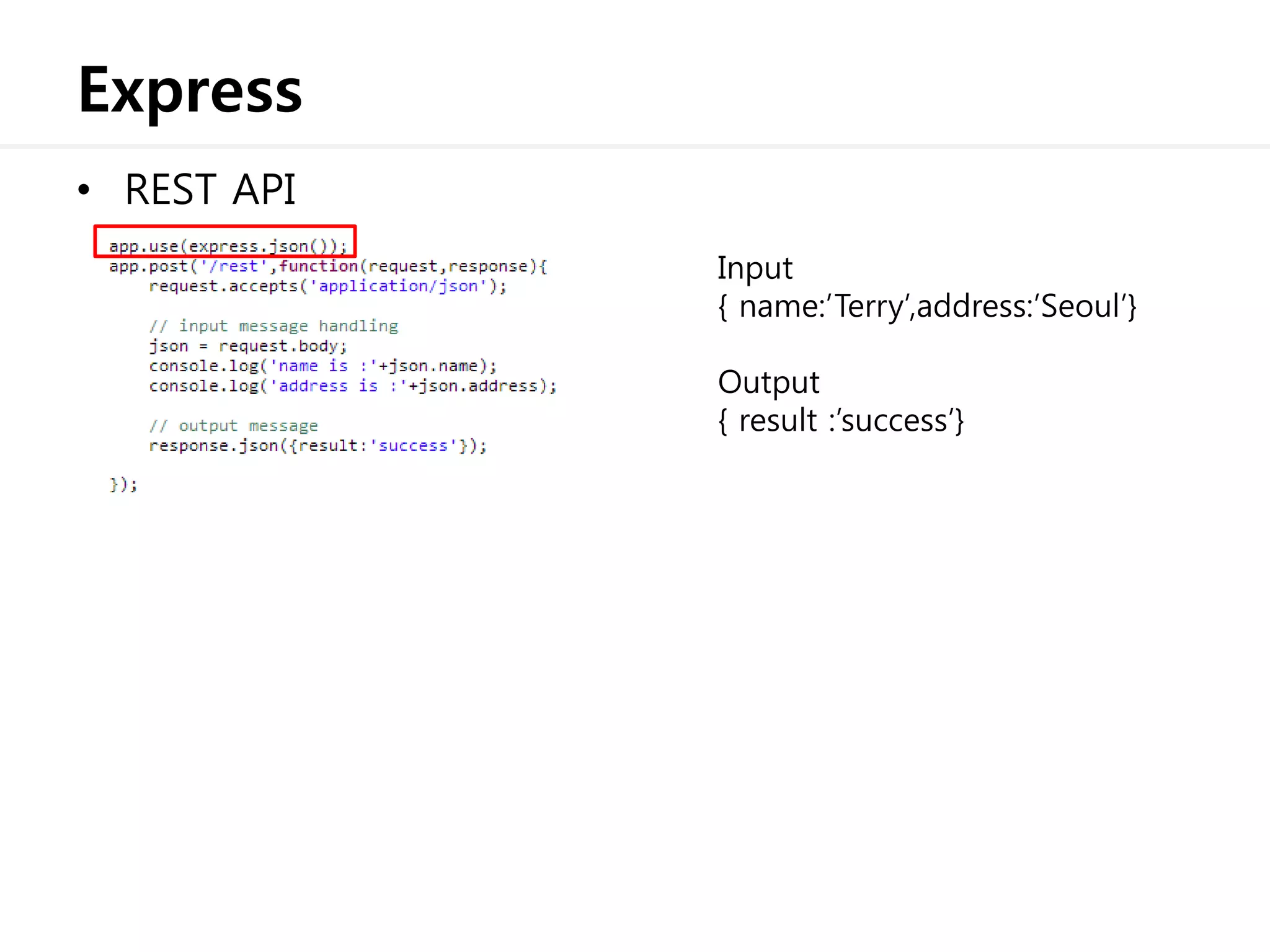Click the 'Output' label
The image size is (1270, 952).
(768, 382)
